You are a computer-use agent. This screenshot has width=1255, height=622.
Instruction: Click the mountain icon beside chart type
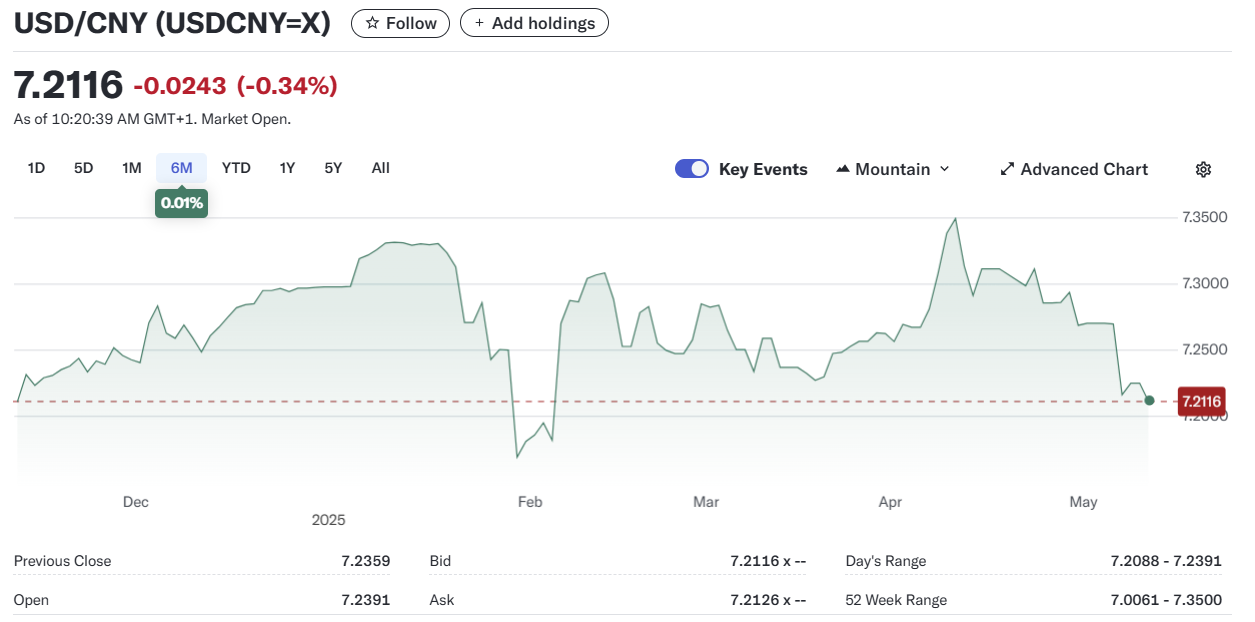pos(842,169)
